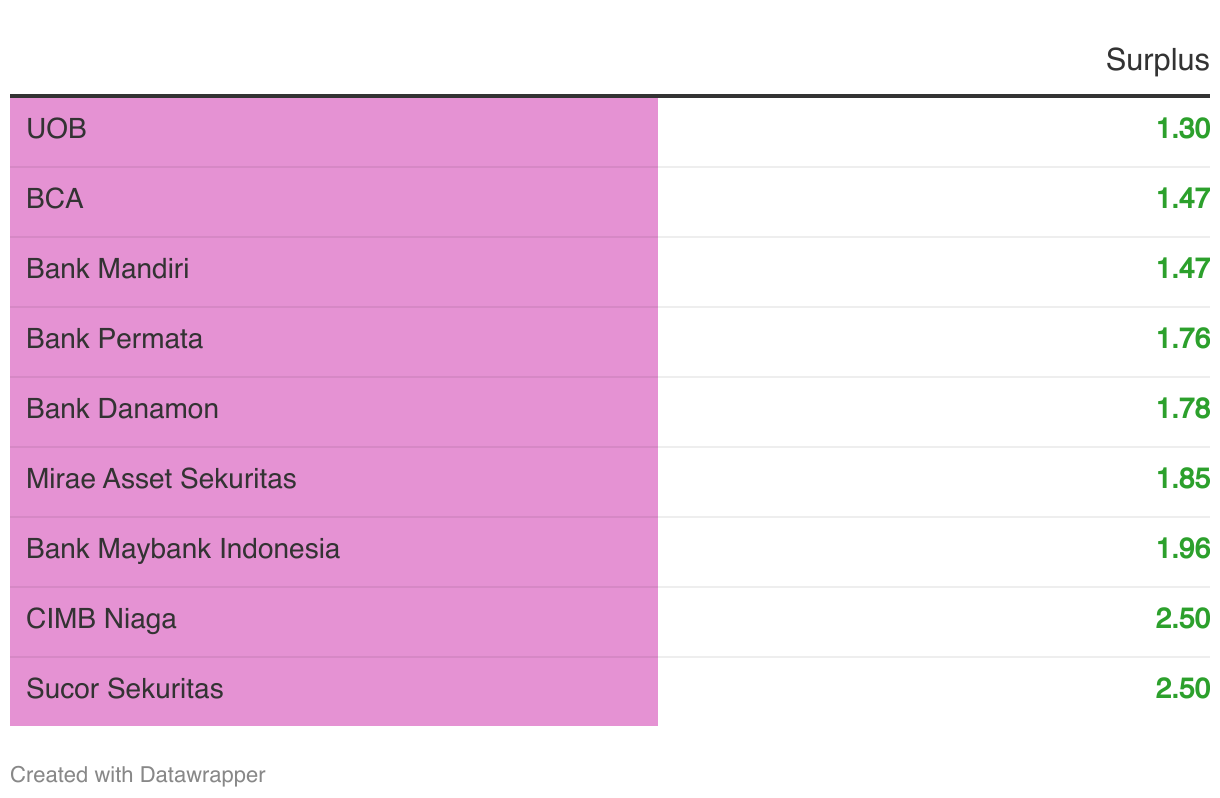Click Sucor Sekuritas surplus value 2.50
1220x798 pixels.
pos(1183,689)
